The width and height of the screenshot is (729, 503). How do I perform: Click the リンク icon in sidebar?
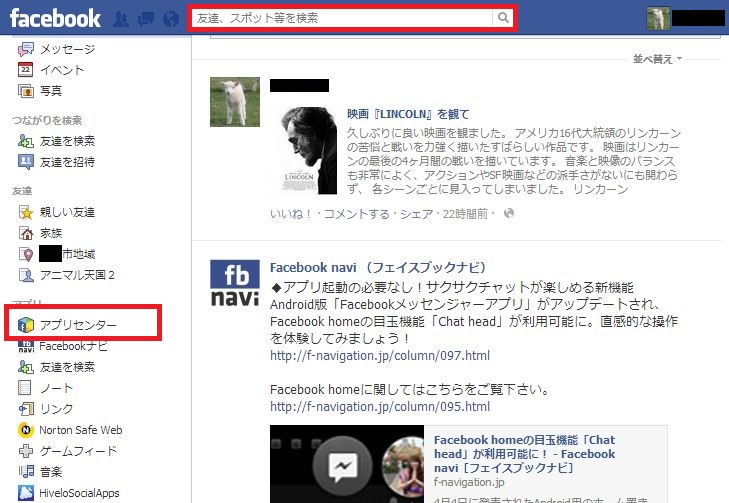tap(26, 409)
